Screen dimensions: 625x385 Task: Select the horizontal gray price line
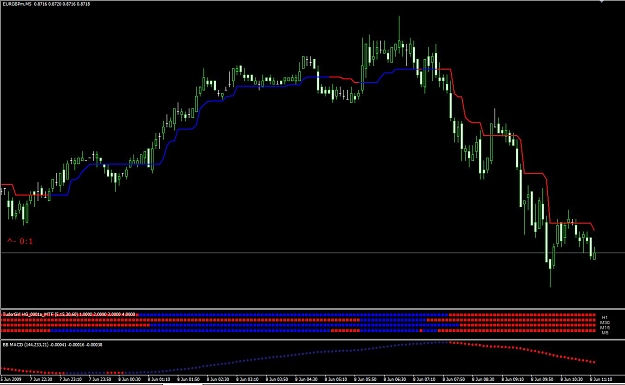[312, 253]
